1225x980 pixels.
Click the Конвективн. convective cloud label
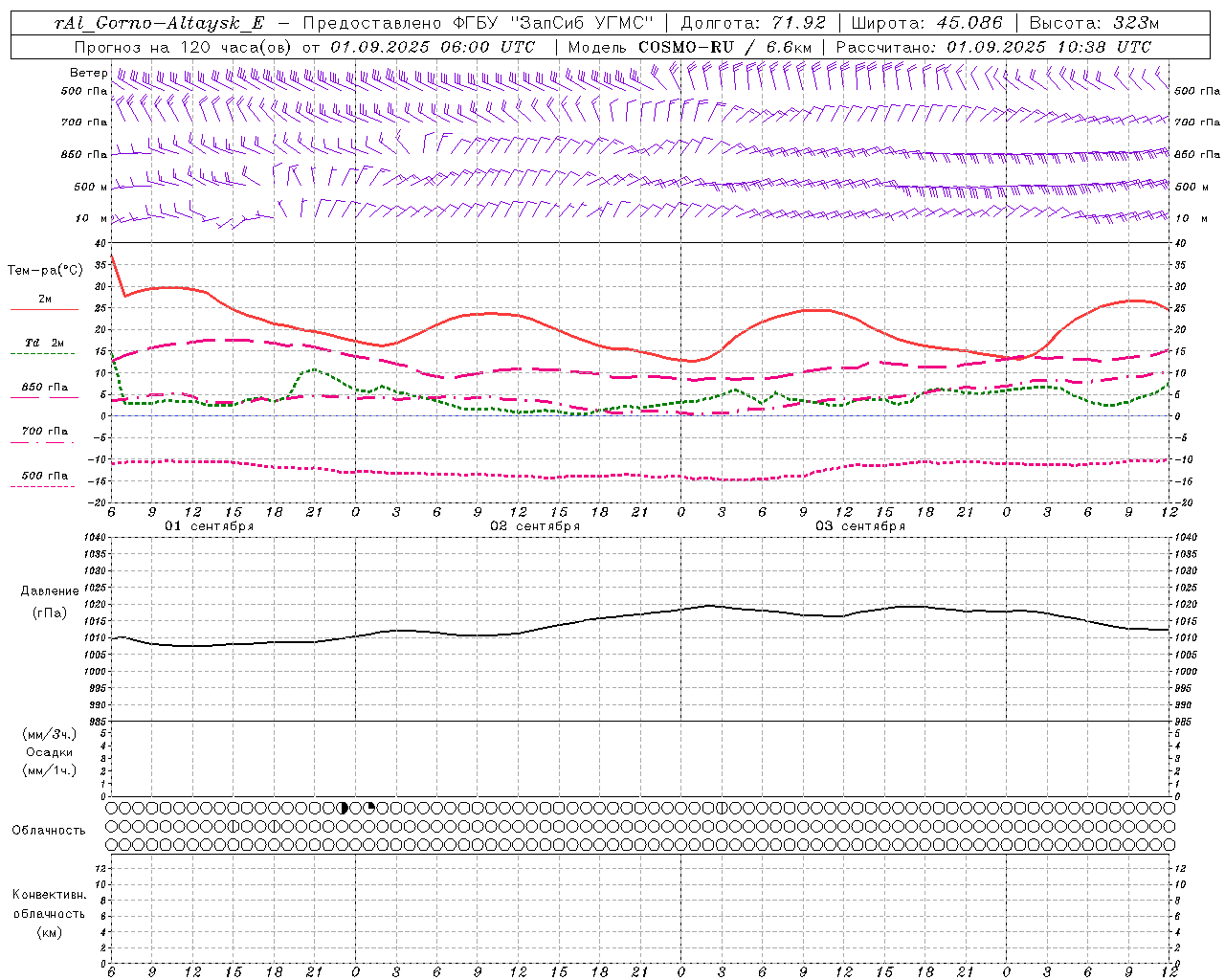pos(49,895)
